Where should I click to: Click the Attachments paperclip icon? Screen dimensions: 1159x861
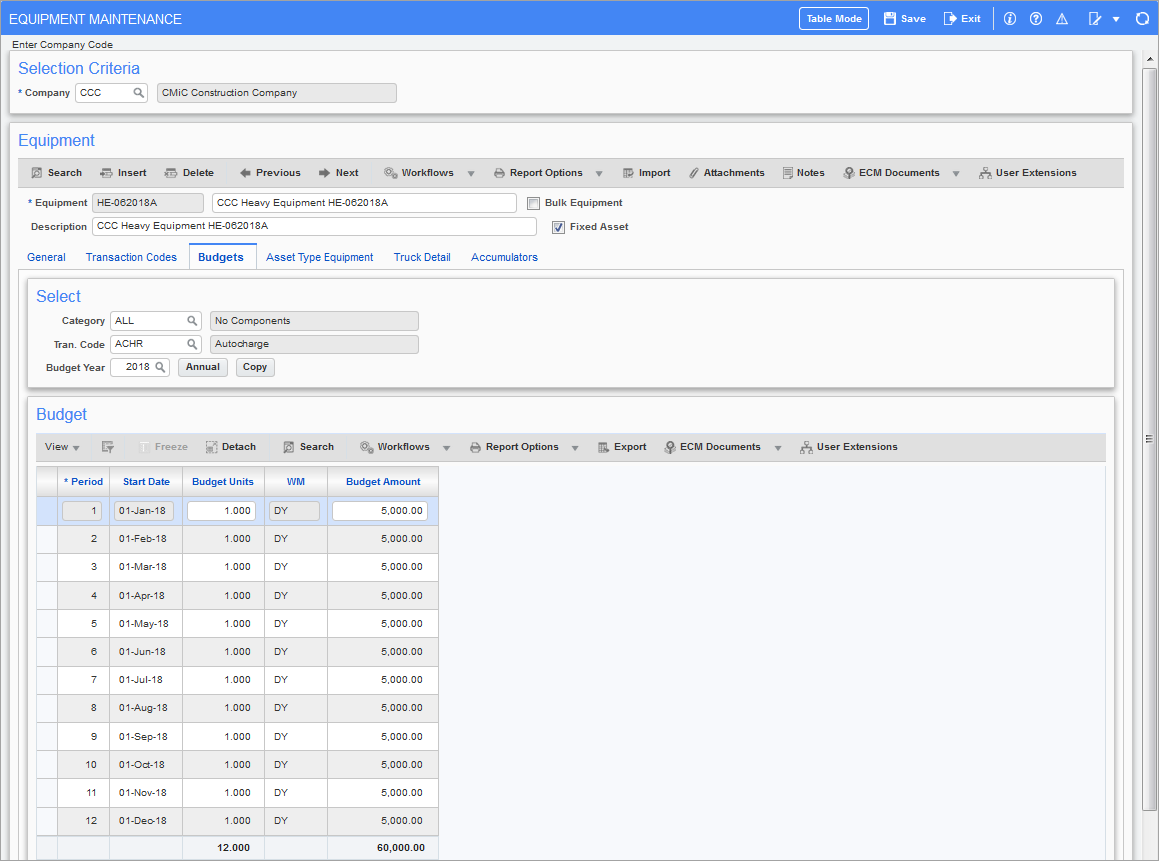[x=694, y=173]
